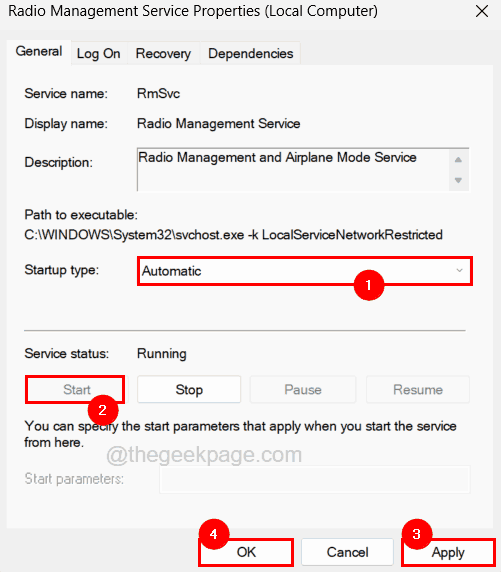Viewport: 501px width, 572px height.
Task: Click the executable path text
Action: 234,235
